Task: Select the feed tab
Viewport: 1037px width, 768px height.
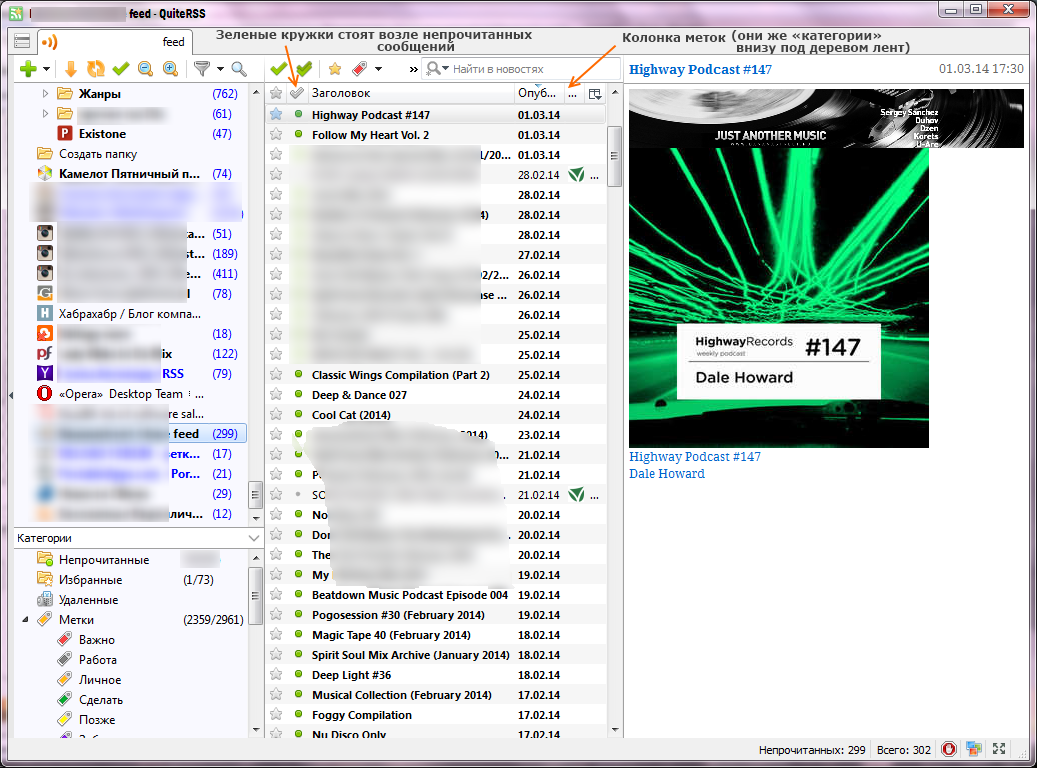Action: coord(114,42)
